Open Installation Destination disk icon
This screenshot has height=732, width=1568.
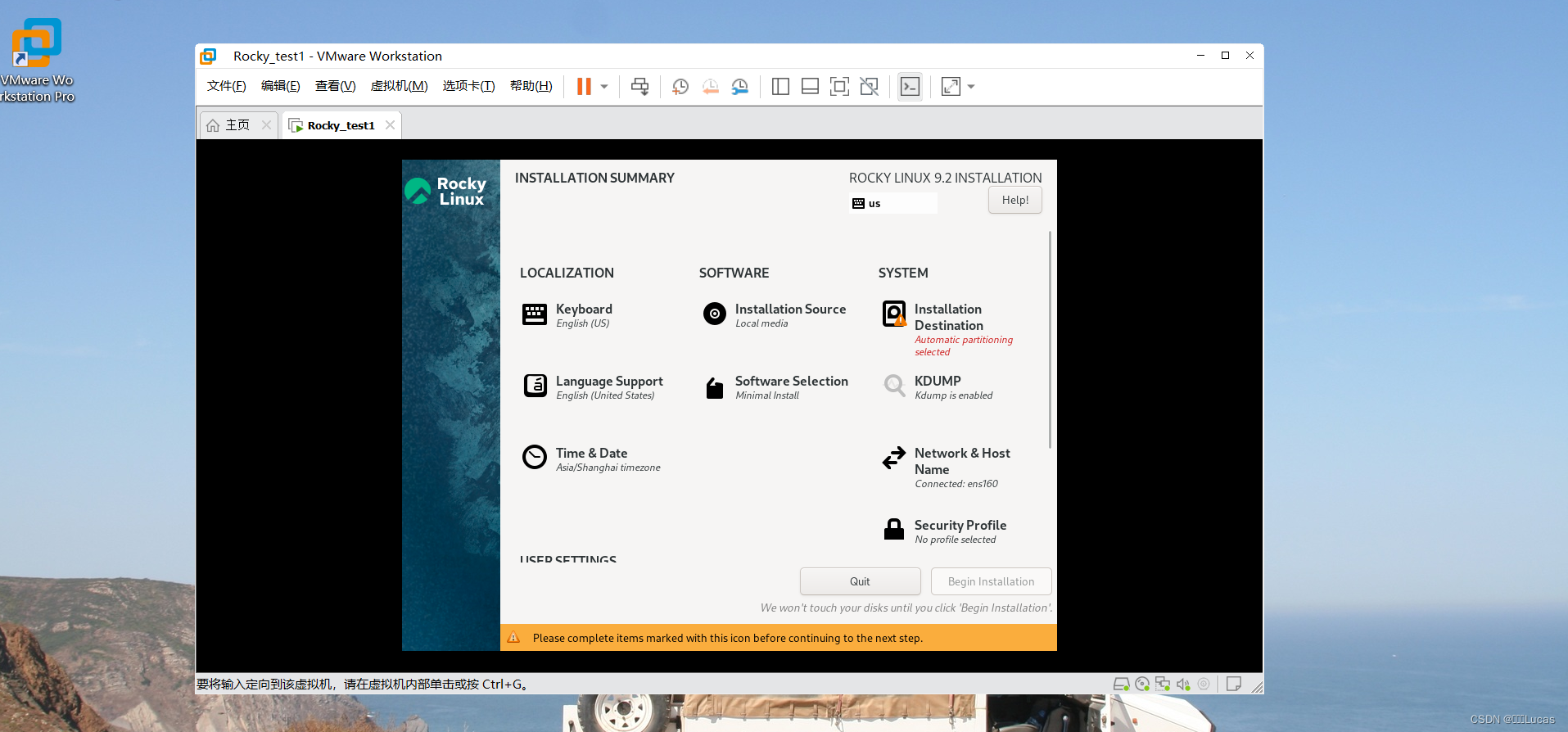pyautogui.click(x=894, y=314)
